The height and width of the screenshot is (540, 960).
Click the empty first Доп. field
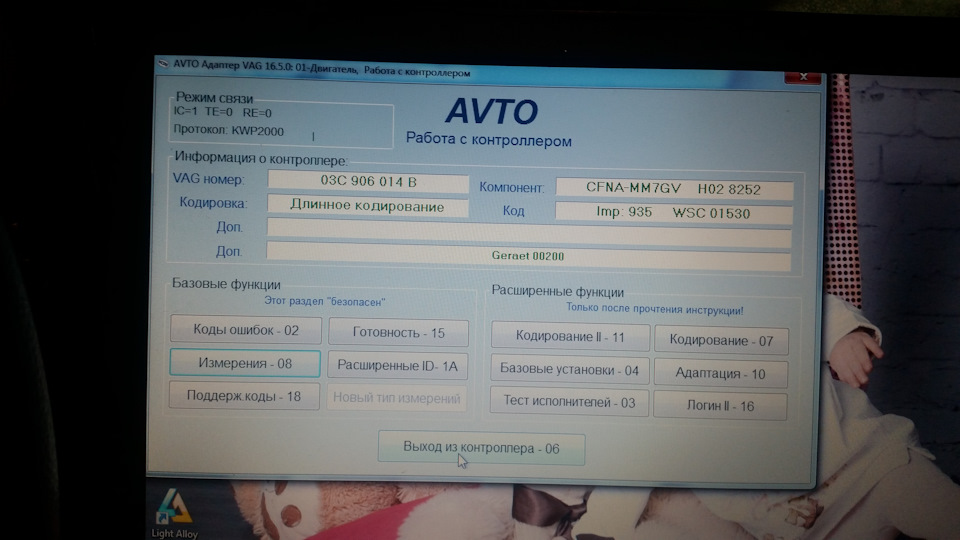tap(529, 234)
